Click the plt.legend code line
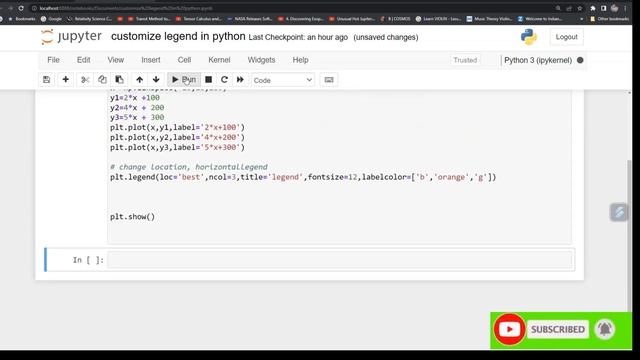Screen dimensions: 640x360 point(303,177)
